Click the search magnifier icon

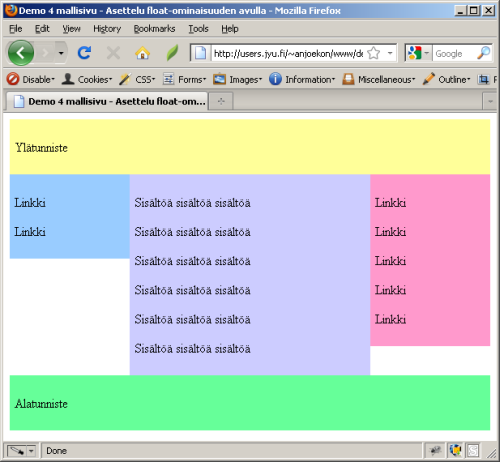pyautogui.click(x=484, y=53)
